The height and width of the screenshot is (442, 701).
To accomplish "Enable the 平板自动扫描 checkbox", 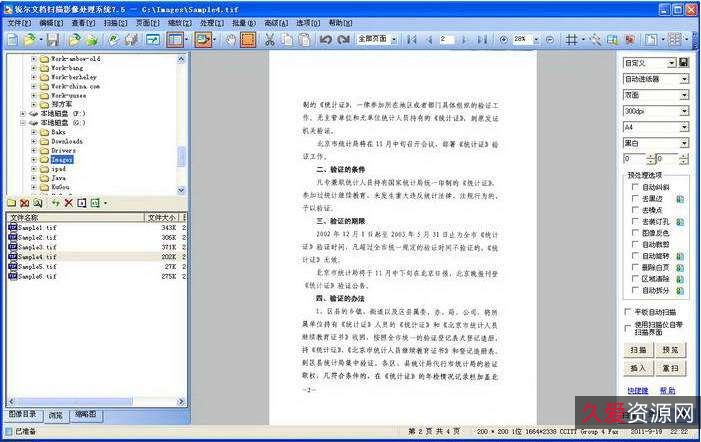I will point(628,312).
